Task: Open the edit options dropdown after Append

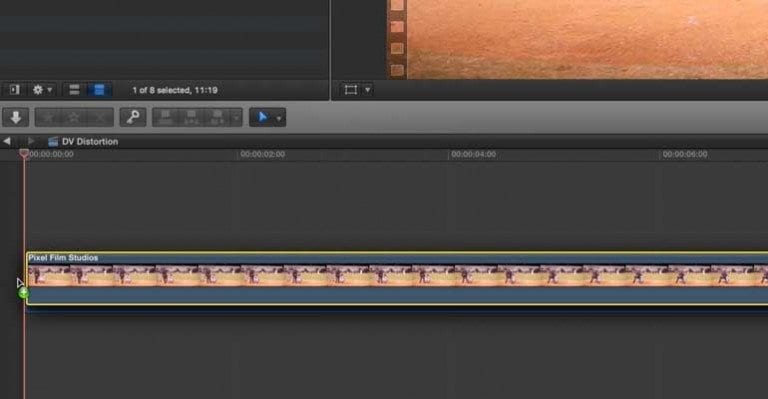Action: coord(236,117)
